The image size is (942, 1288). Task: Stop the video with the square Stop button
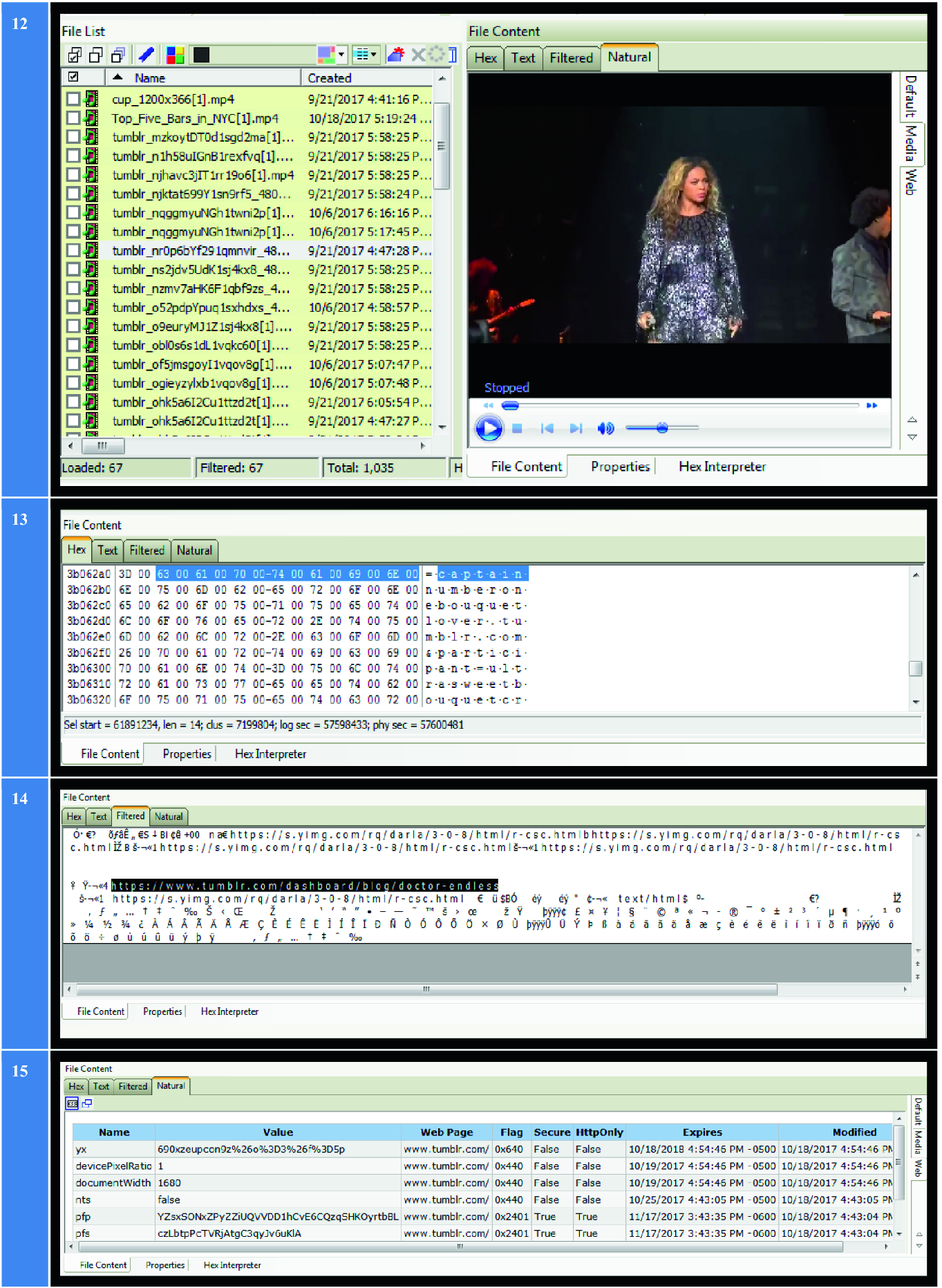point(517,429)
